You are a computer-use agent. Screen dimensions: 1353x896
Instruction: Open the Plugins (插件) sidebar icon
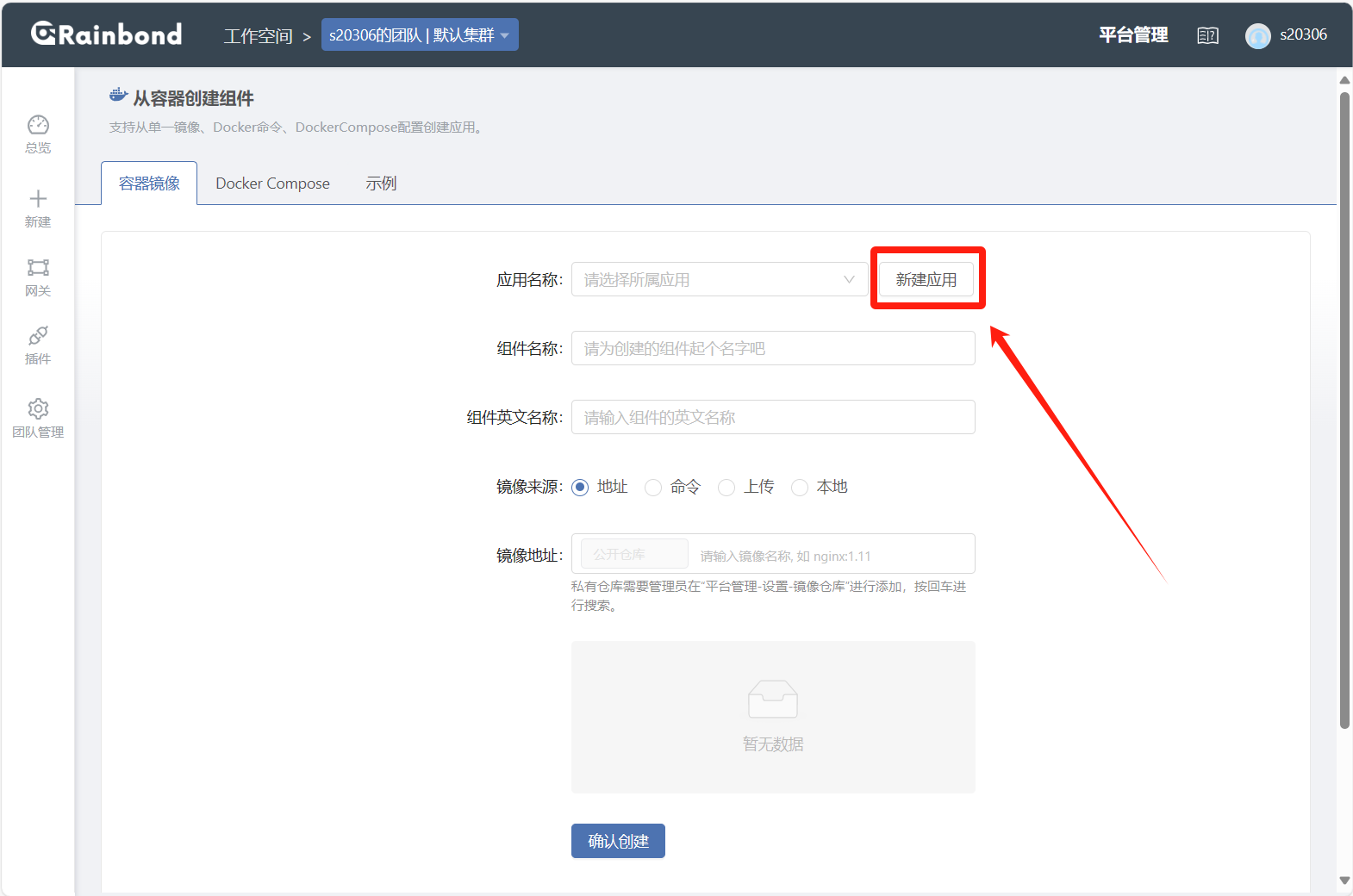click(x=38, y=336)
